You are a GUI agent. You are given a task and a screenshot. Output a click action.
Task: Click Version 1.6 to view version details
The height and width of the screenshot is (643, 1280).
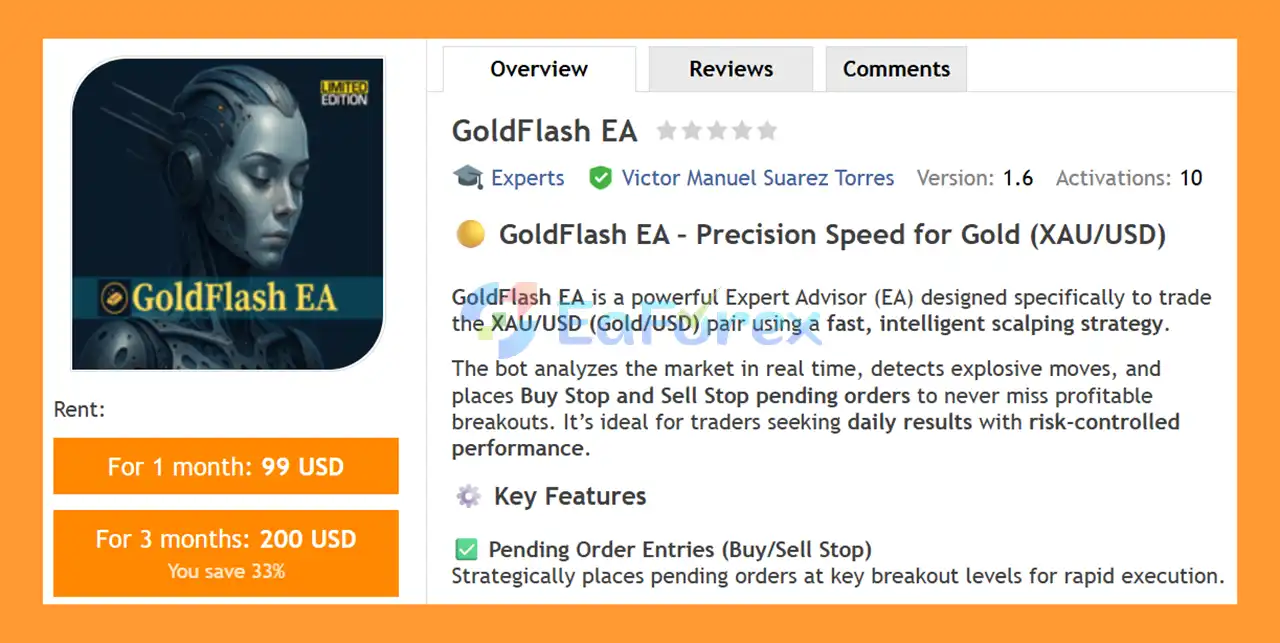pyautogui.click(x=1017, y=177)
